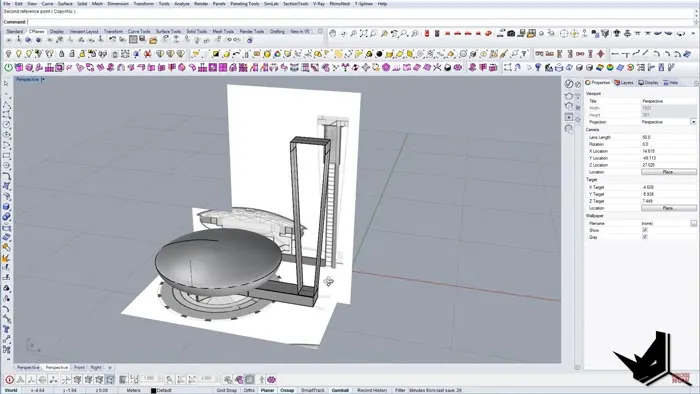Image resolution: width=700 pixels, height=394 pixels.
Task: Toggle Osnap in status bar
Action: coord(287,390)
